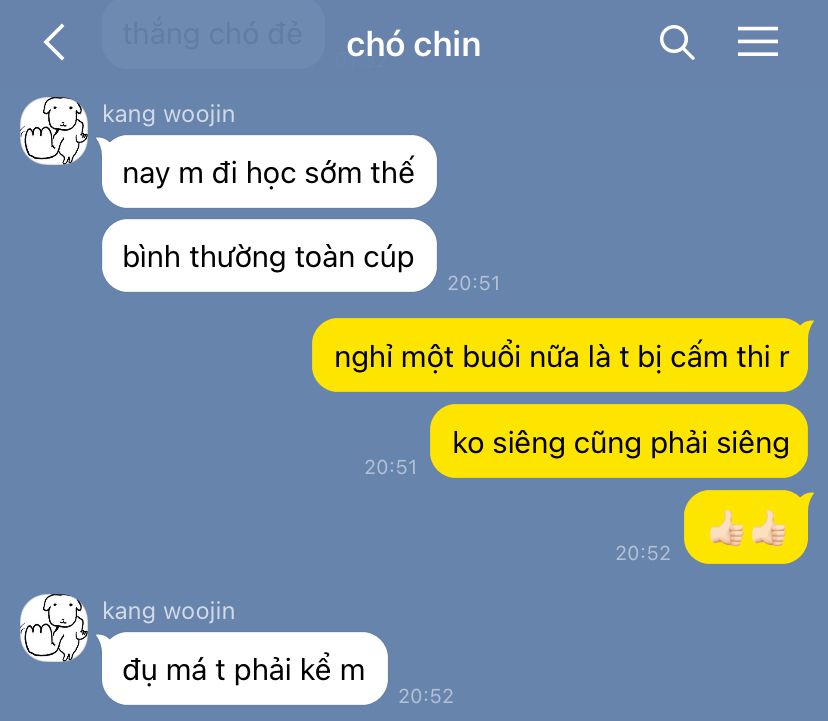Select bubble 'ko siêng cũng phải siêng'

[x=619, y=441]
